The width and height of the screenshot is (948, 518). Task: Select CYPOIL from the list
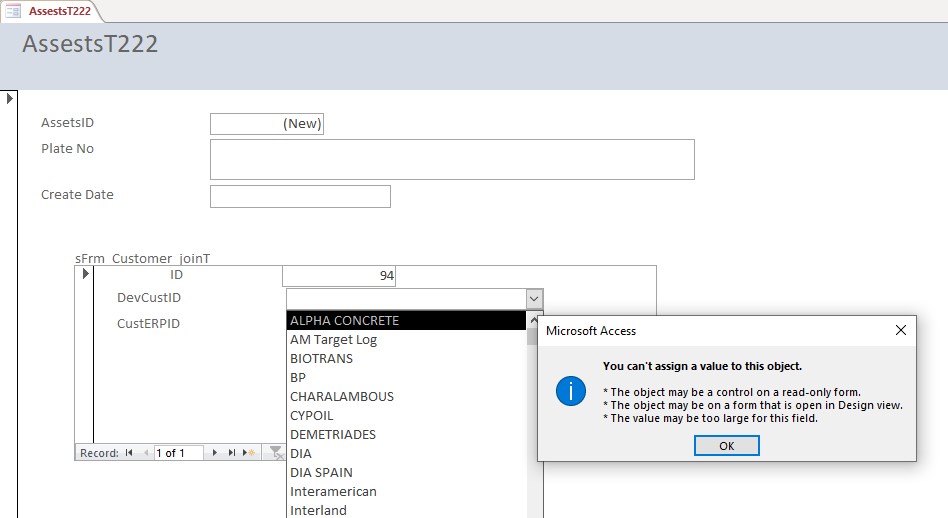point(406,415)
